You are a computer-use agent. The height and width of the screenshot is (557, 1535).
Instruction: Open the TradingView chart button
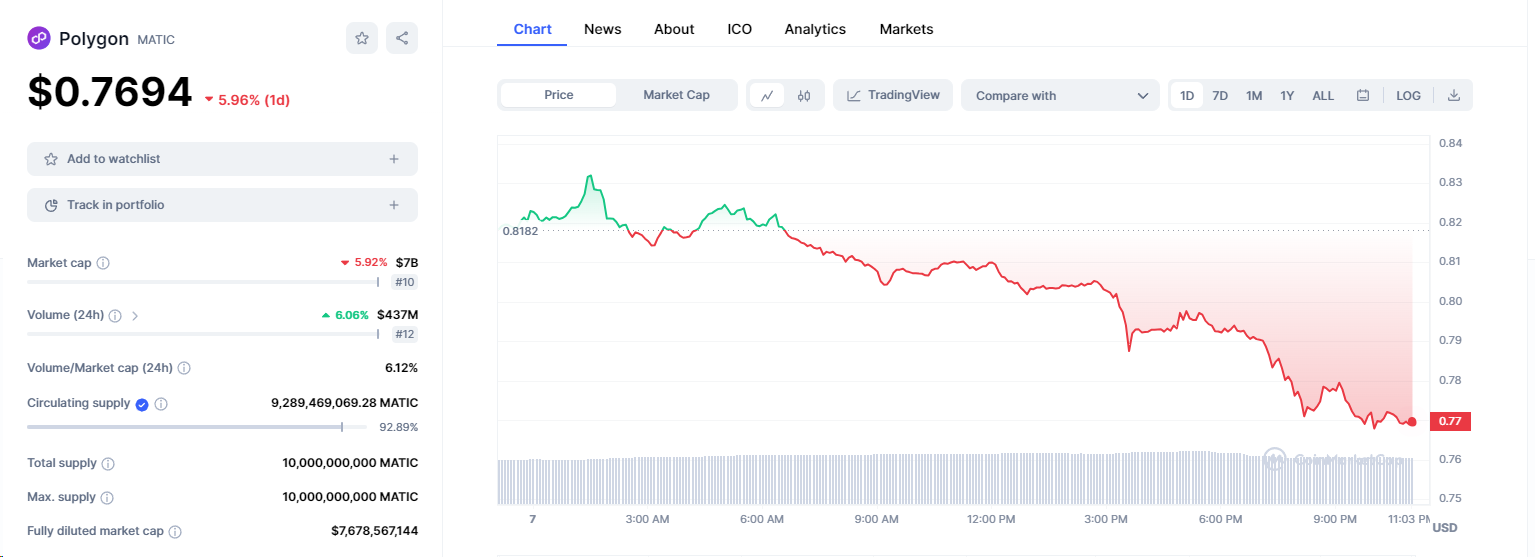pos(893,95)
